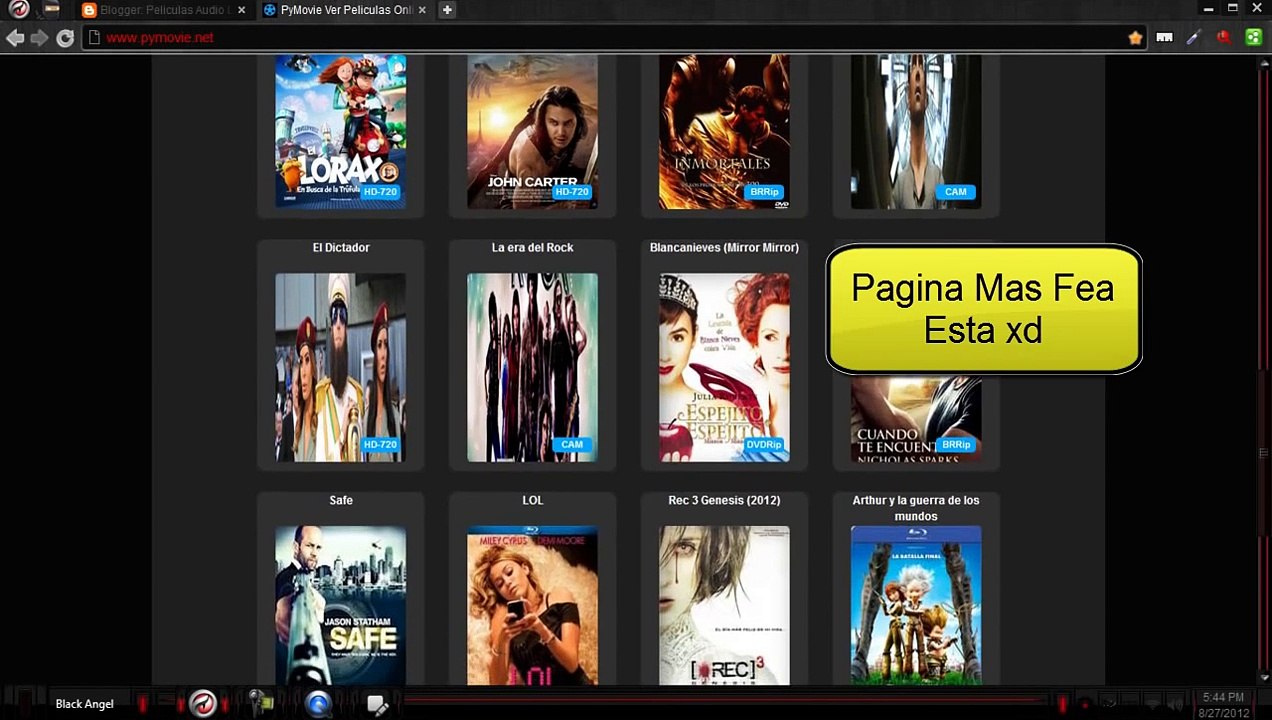Click the Black Angel taskbar label
Image resolution: width=1272 pixels, height=720 pixels.
pyautogui.click(x=85, y=704)
